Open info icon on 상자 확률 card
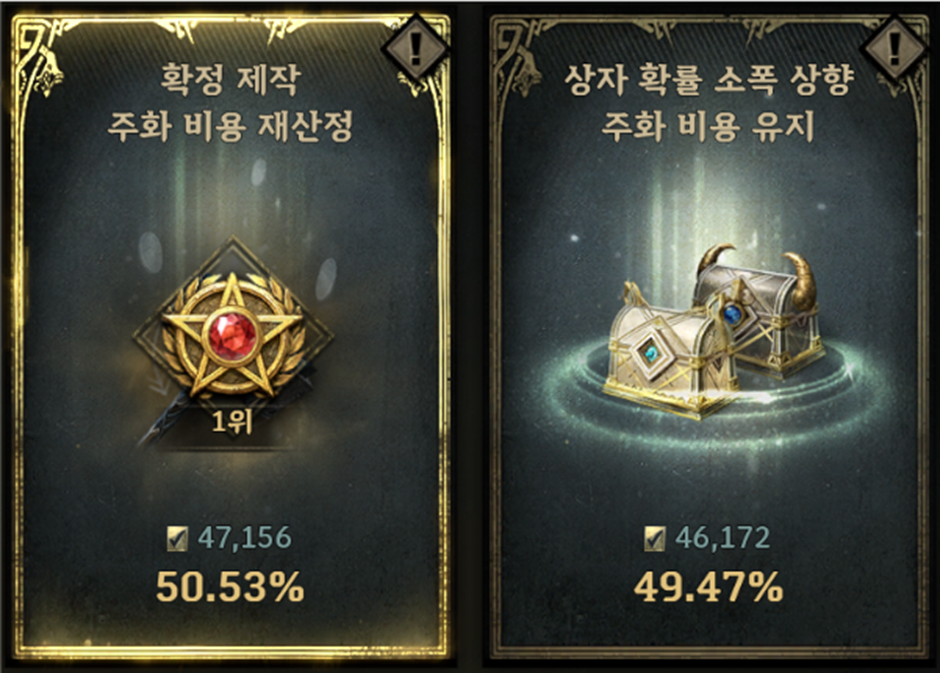 click(894, 47)
